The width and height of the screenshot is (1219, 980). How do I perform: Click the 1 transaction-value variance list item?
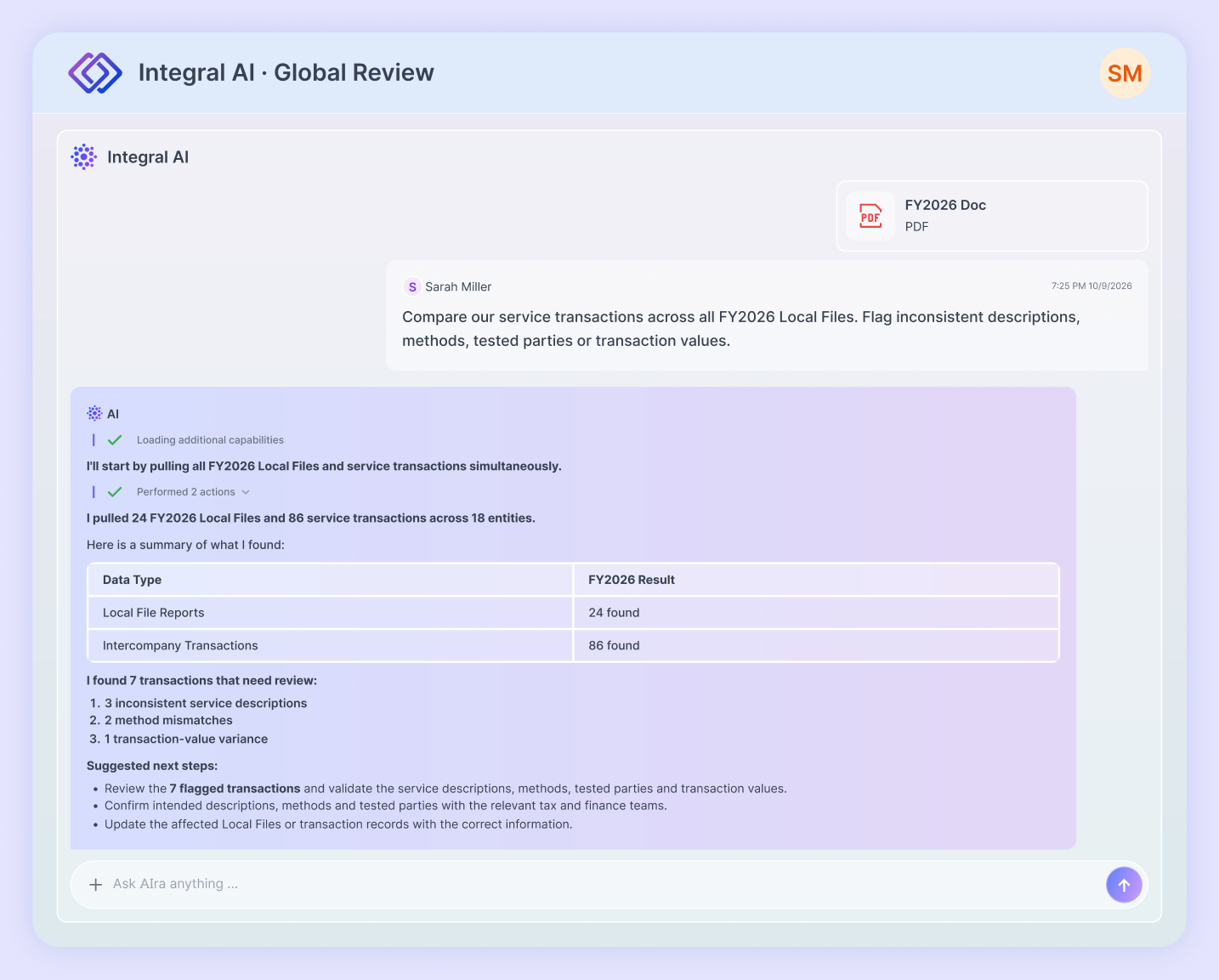(x=186, y=739)
